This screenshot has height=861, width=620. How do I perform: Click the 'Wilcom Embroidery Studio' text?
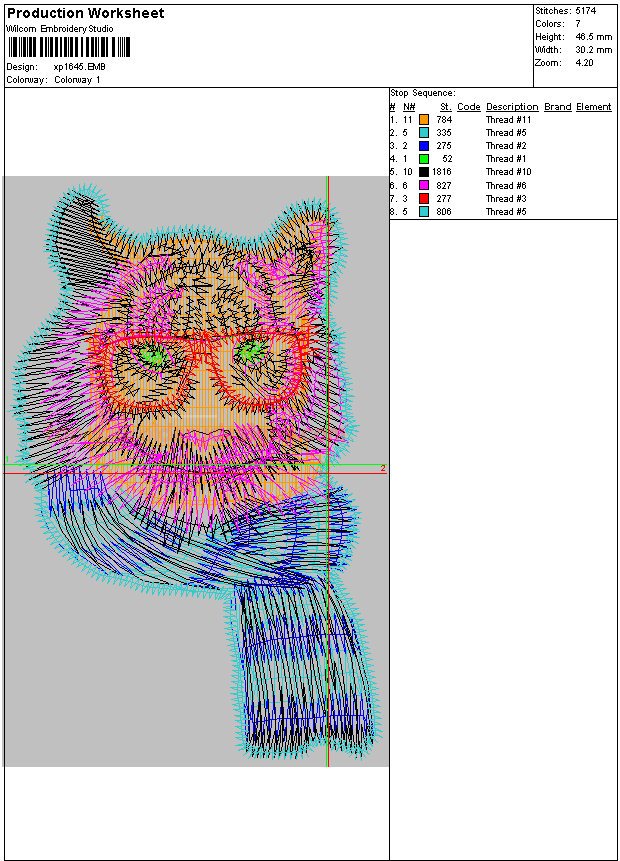pyautogui.click(x=60, y=29)
